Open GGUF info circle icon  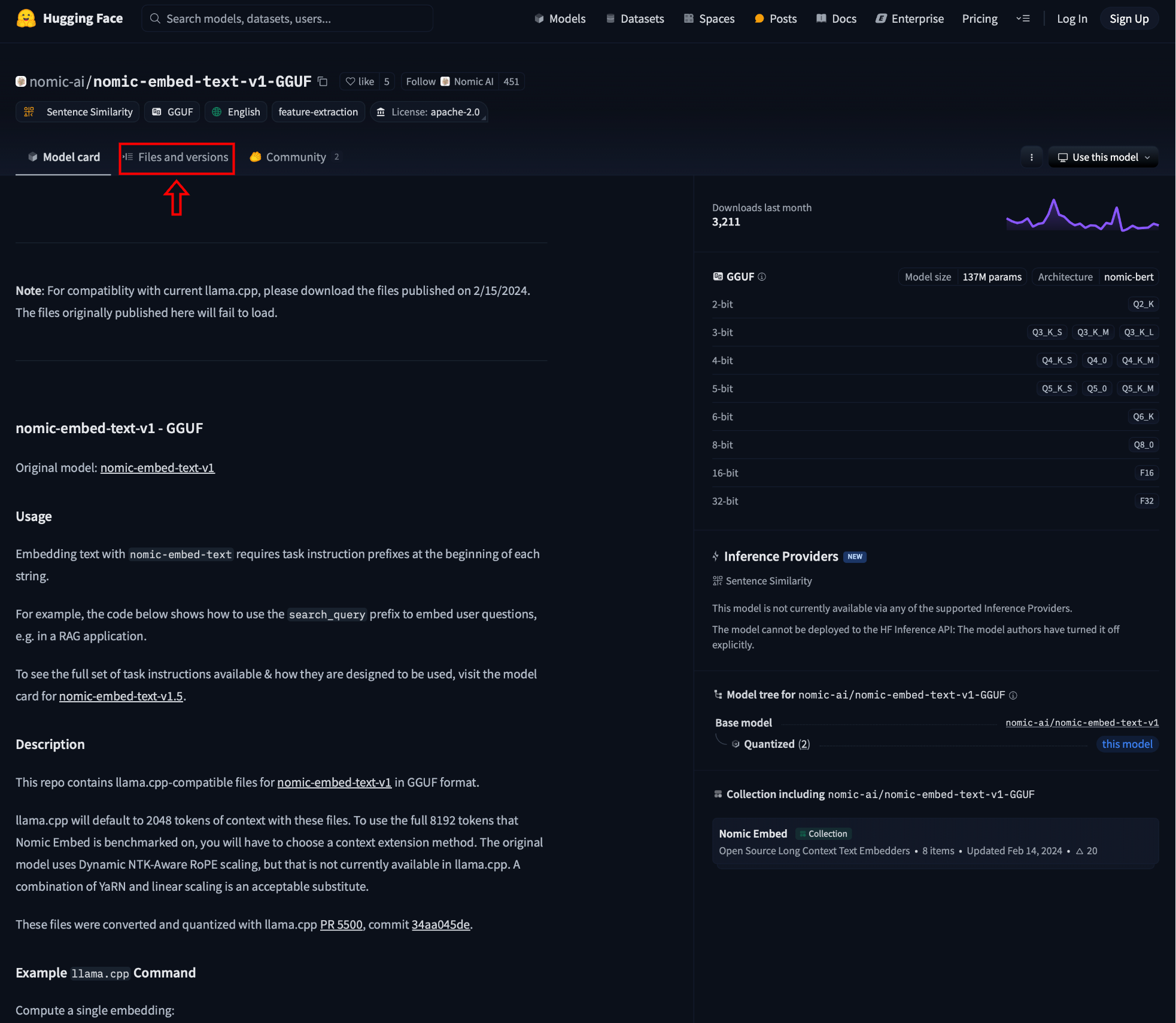[762, 277]
